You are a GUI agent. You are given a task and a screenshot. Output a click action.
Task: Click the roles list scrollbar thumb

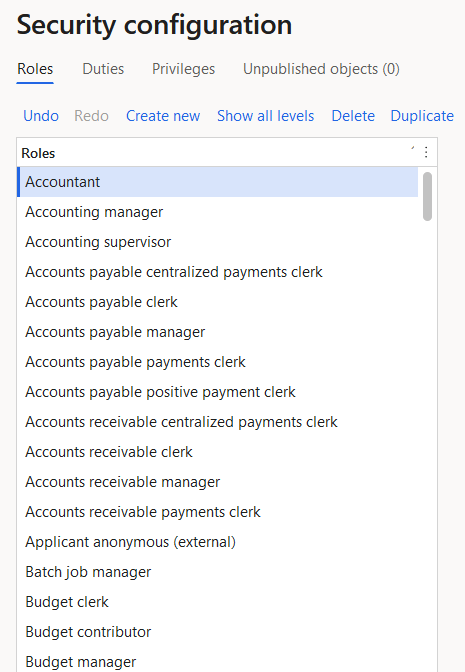427,196
